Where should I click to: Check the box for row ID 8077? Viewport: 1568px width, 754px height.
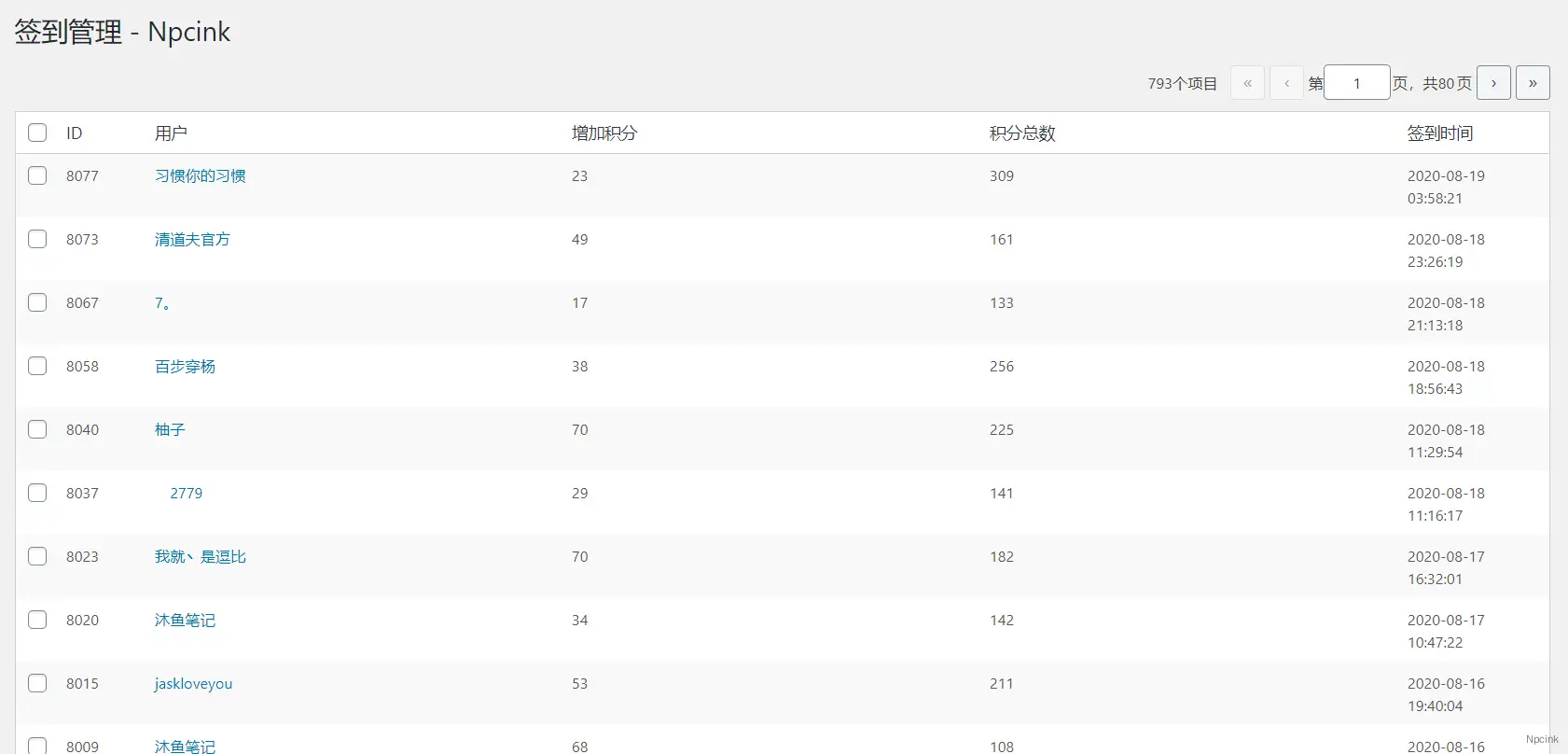click(x=37, y=175)
